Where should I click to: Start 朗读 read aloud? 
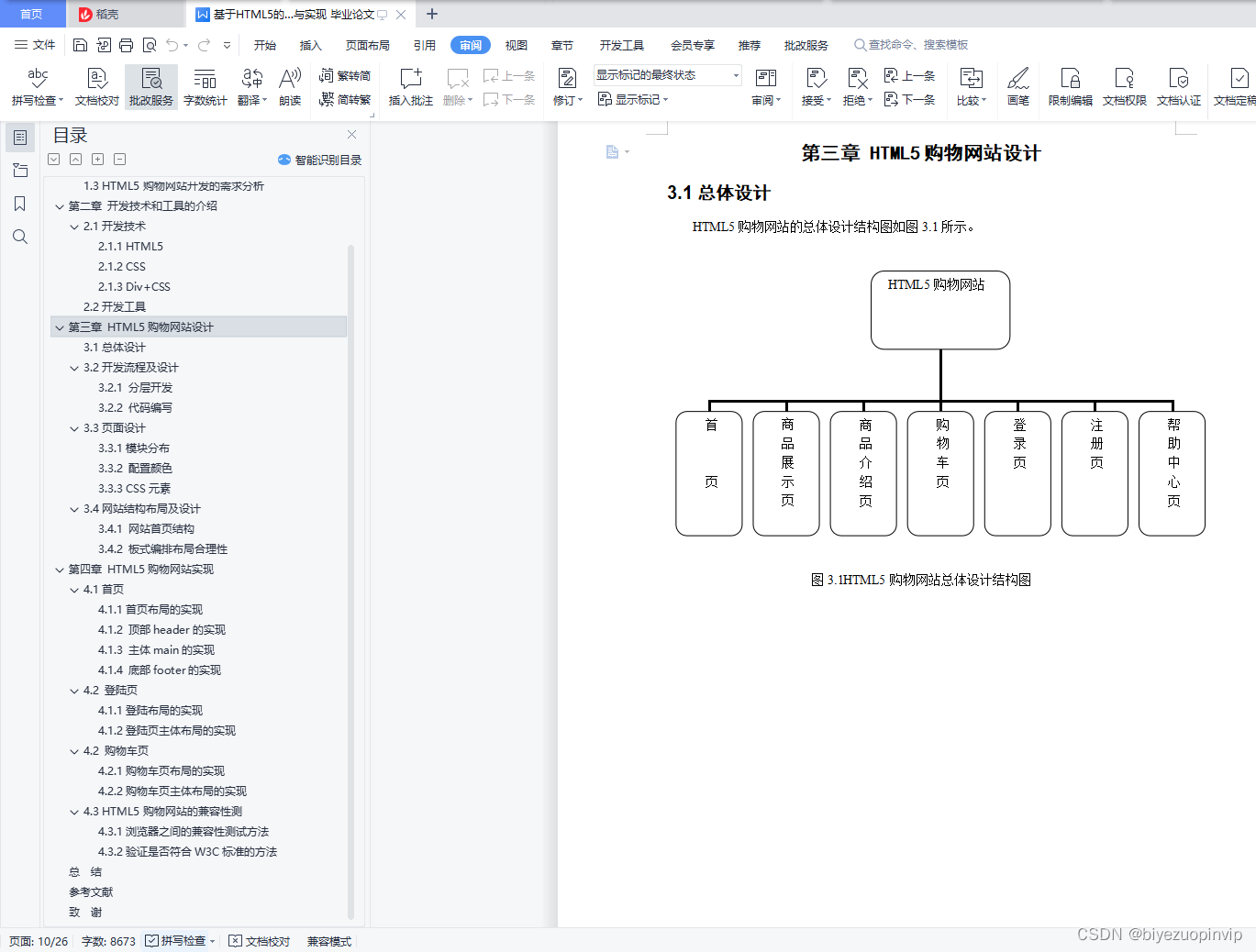point(290,87)
